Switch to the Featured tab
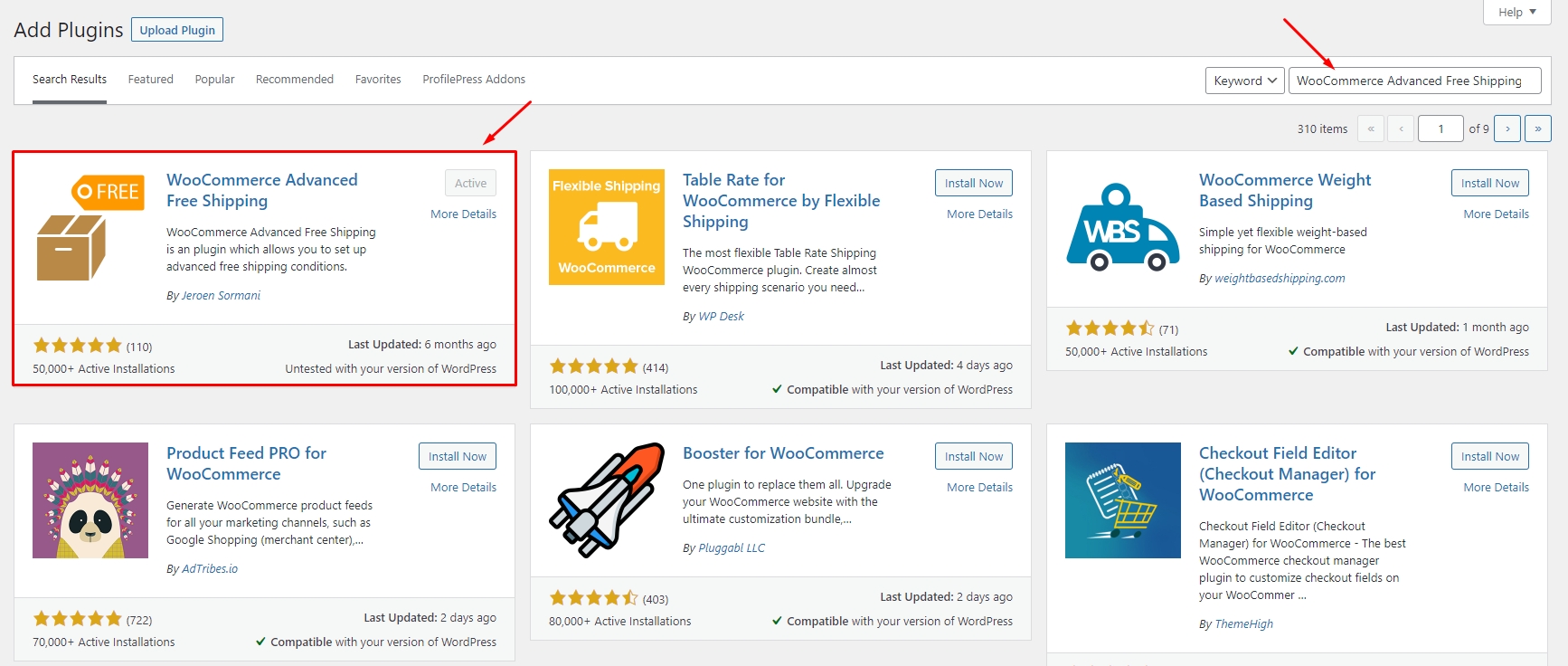 (x=150, y=80)
